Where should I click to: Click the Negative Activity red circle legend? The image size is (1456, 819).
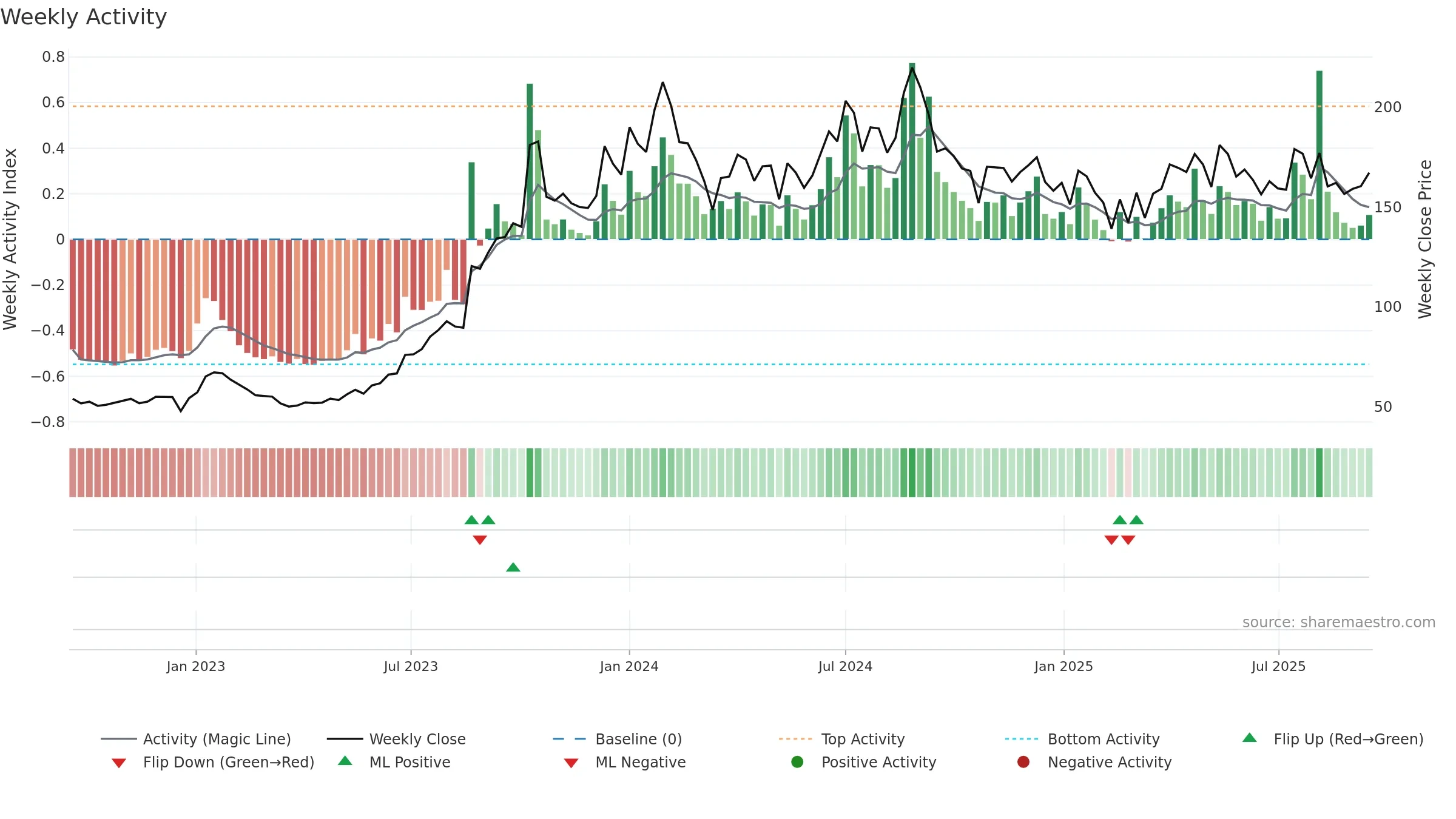pyautogui.click(x=1023, y=762)
